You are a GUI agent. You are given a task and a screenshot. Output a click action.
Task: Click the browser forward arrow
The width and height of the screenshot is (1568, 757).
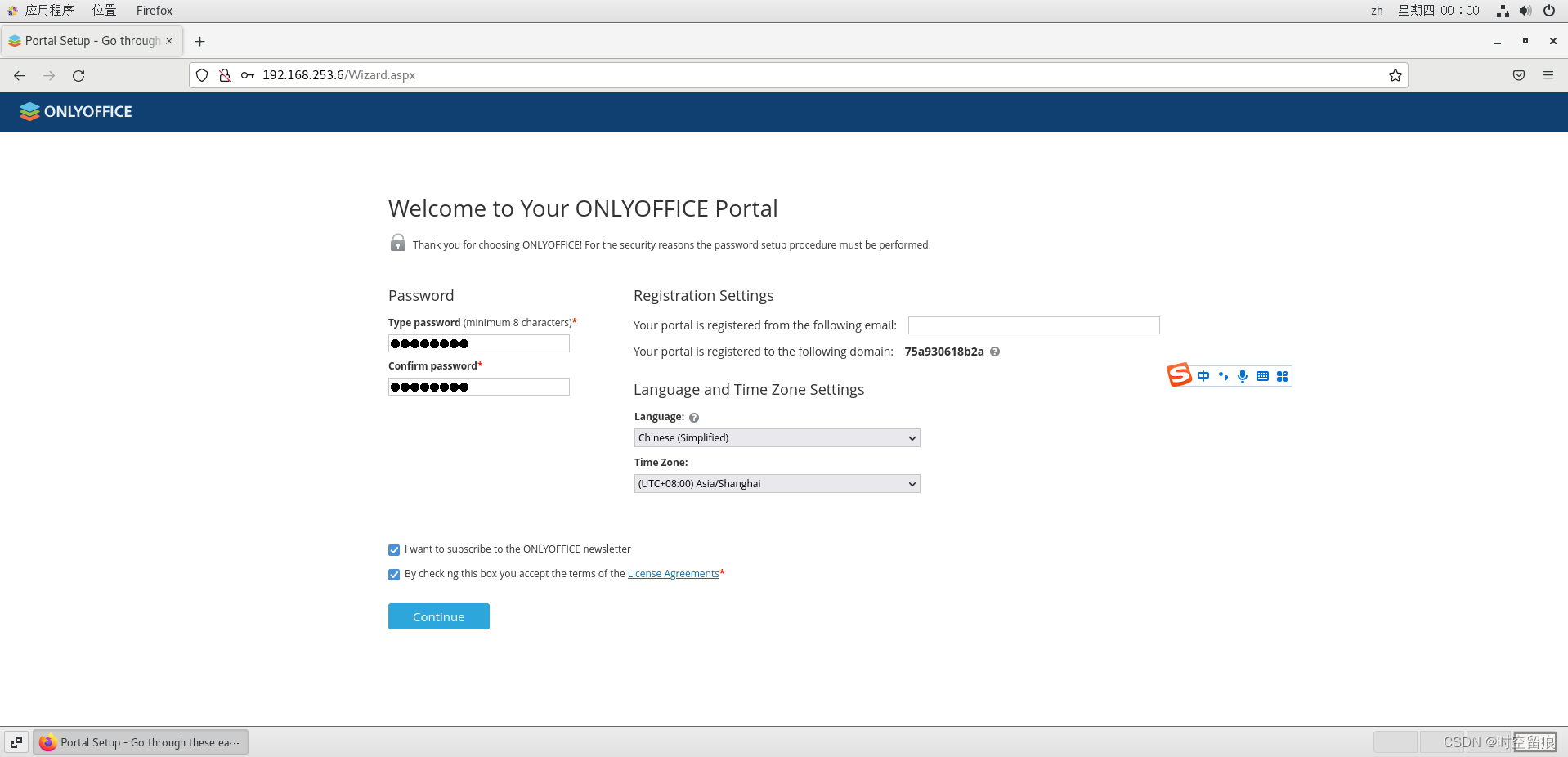(x=49, y=75)
